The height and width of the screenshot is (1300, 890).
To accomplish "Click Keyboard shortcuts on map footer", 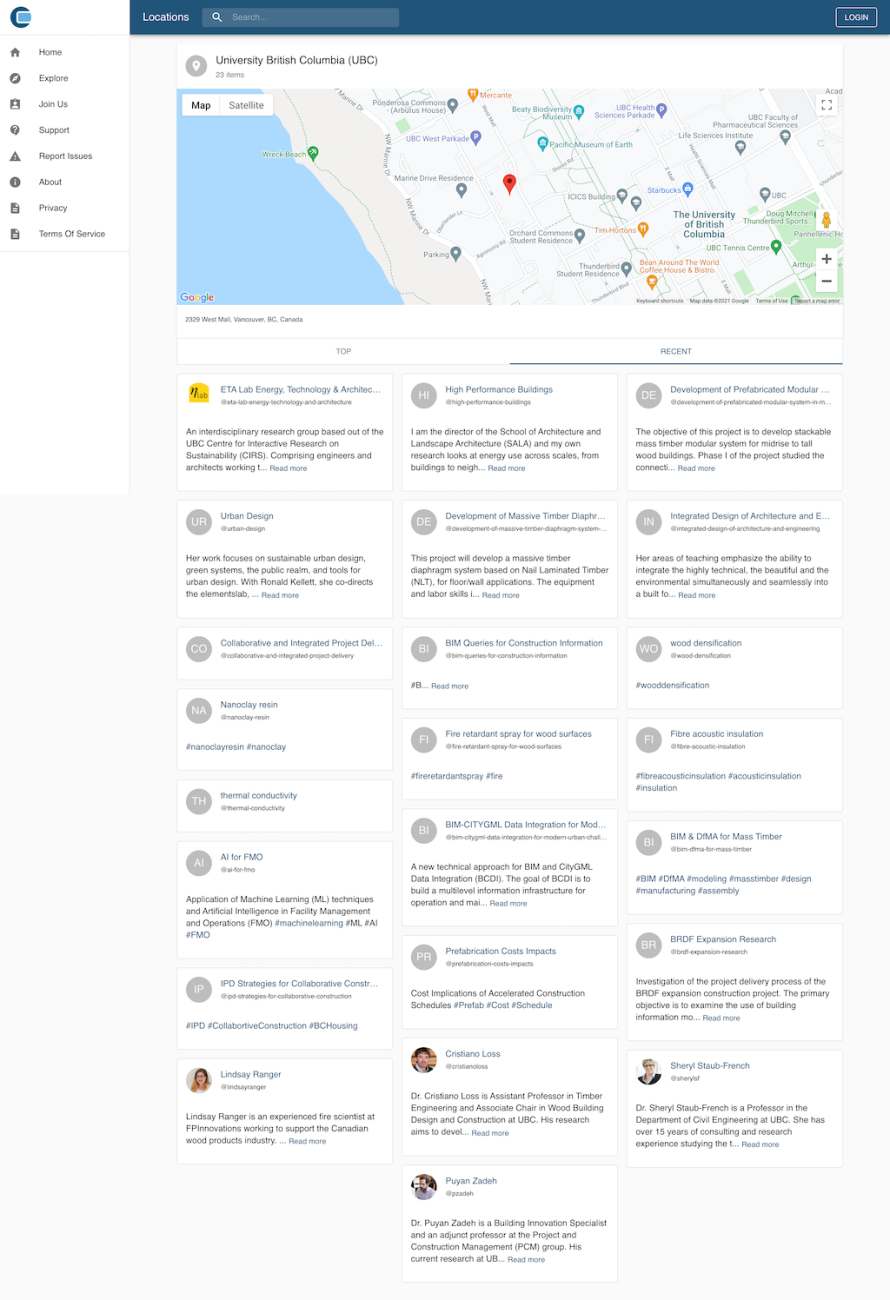I will point(660,301).
